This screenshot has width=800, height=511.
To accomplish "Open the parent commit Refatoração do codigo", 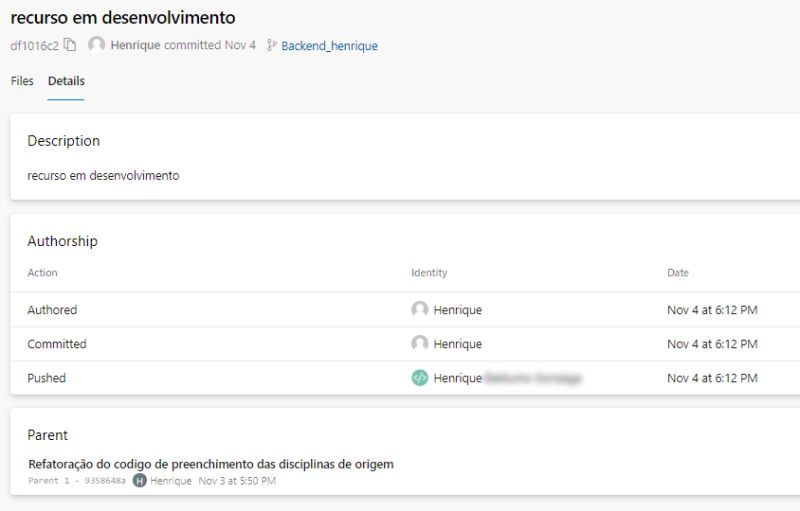I will [211, 464].
